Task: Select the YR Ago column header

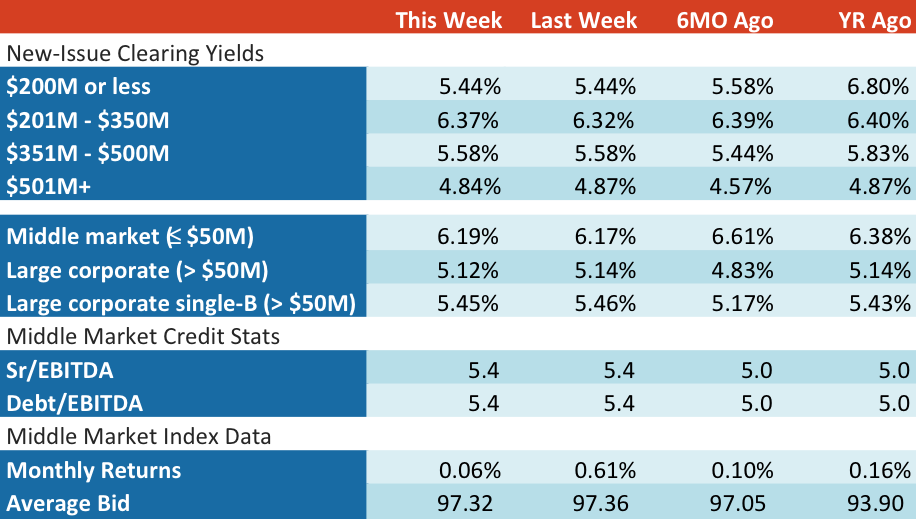Action: (875, 21)
